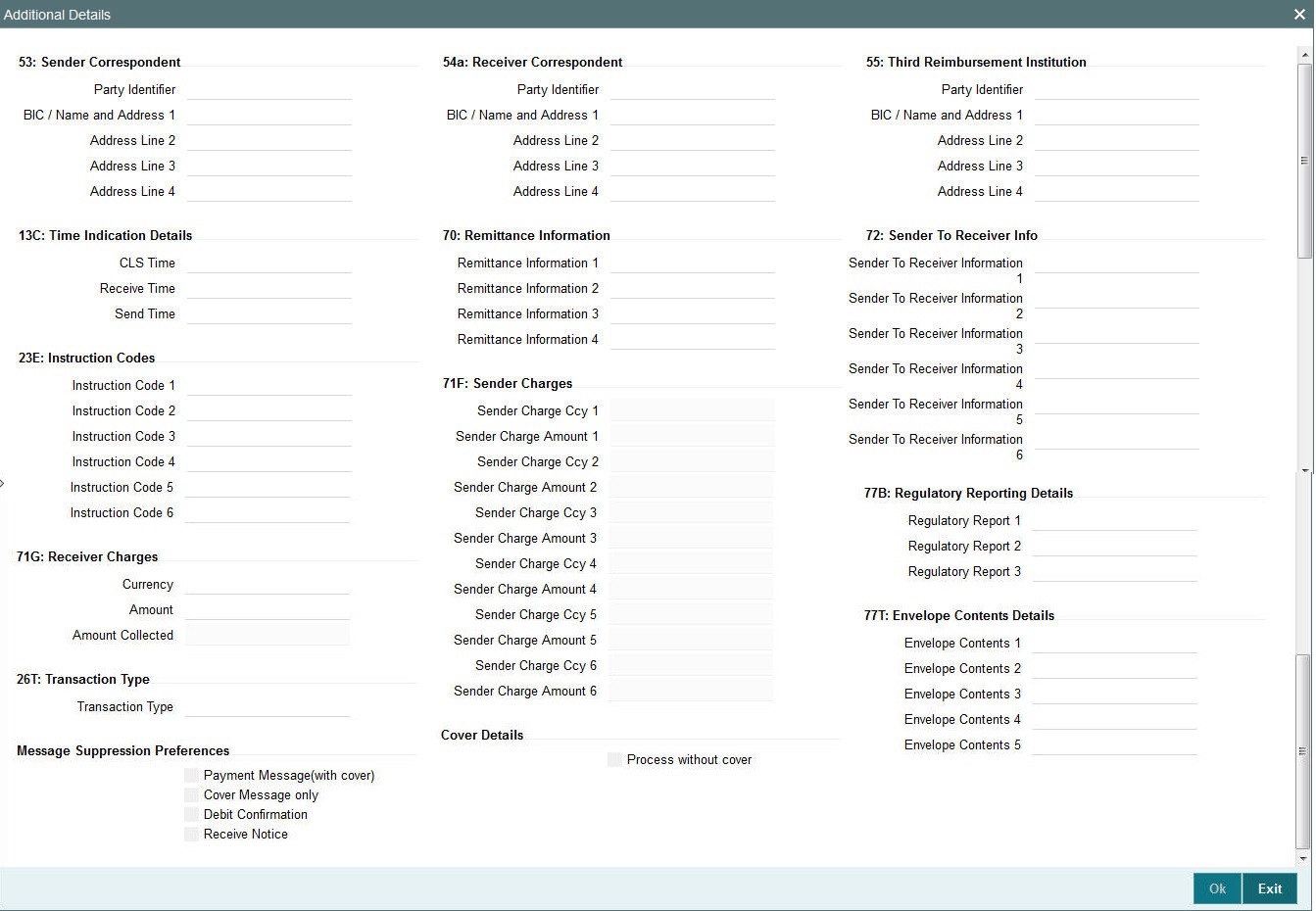The width and height of the screenshot is (1316, 911).
Task: Tick the Receive Notice checkbox
Action: (x=192, y=834)
